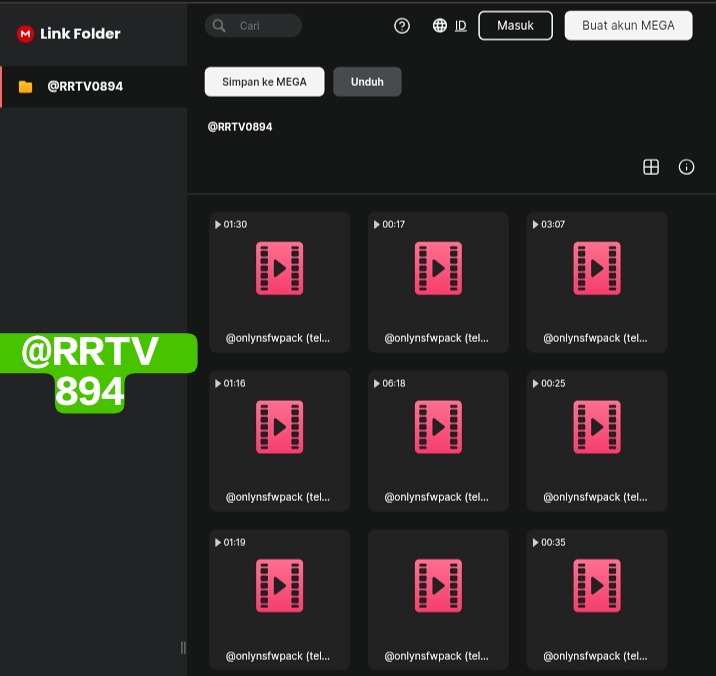Open the help question mark icon
Image resolution: width=716 pixels, height=676 pixels.
[402, 26]
